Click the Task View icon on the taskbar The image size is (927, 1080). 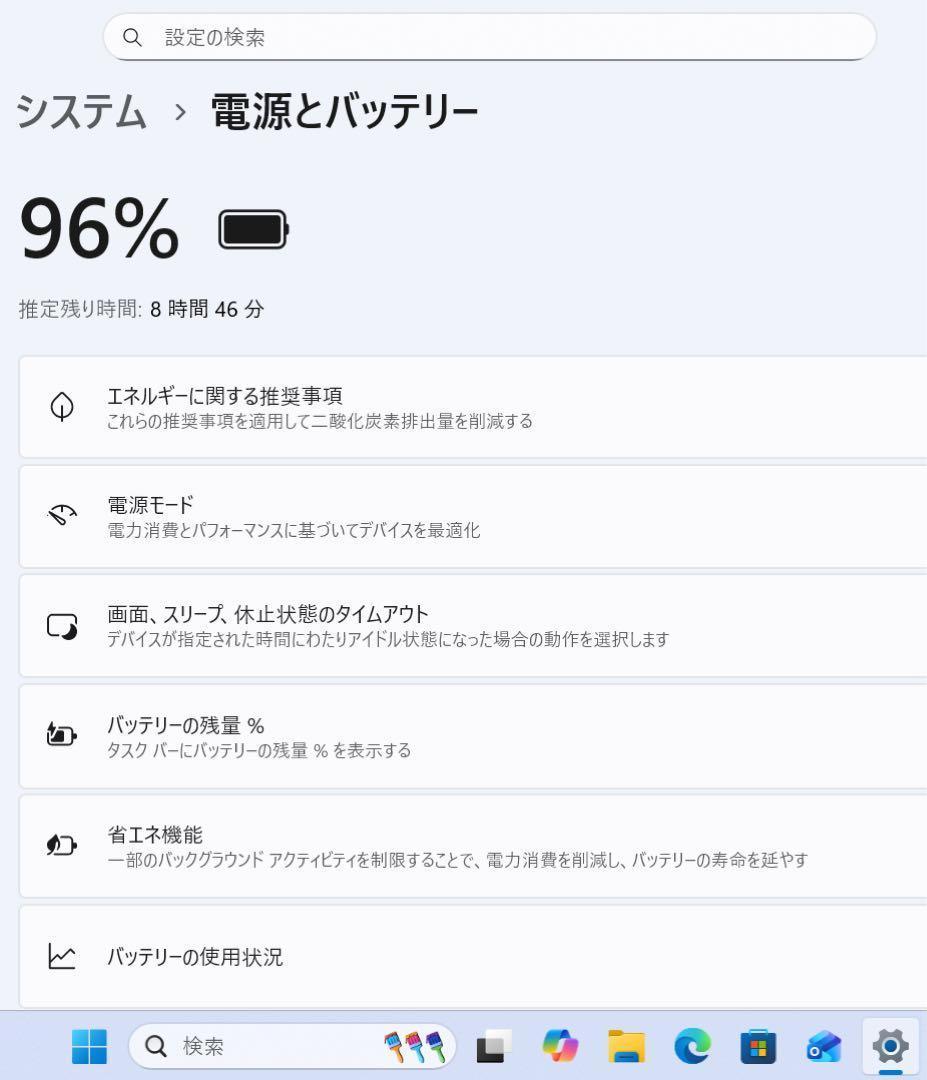click(494, 1046)
